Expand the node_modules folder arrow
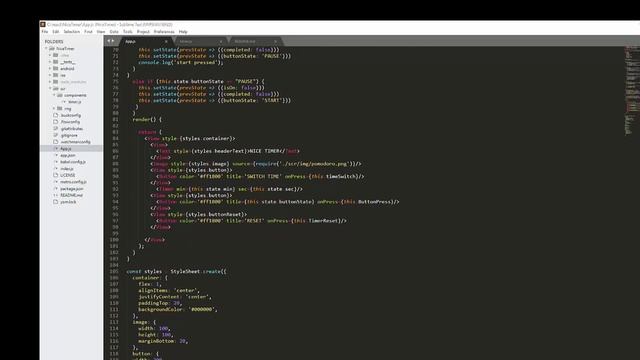This screenshot has height=360, width=640. tap(50, 82)
